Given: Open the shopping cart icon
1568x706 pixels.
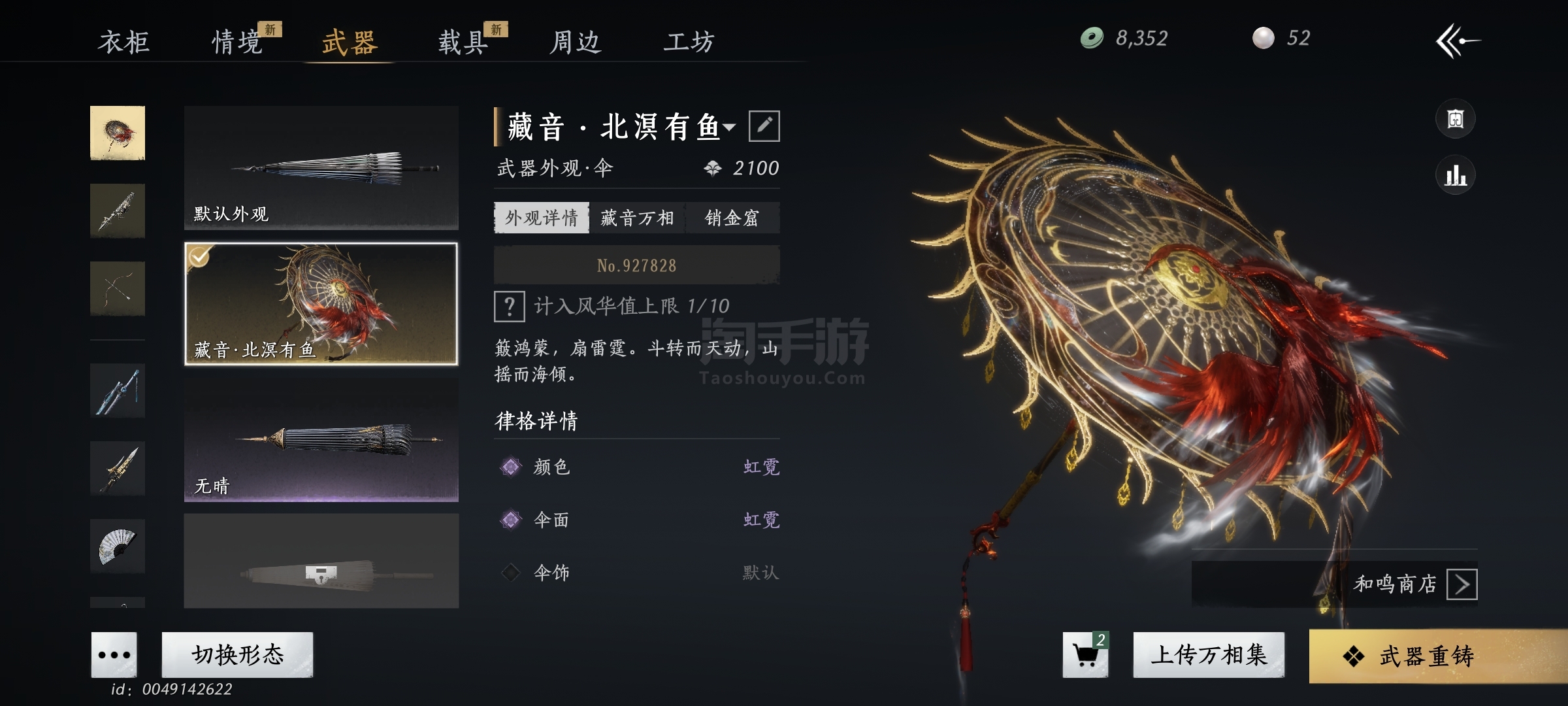Looking at the screenshot, I should (x=1086, y=654).
